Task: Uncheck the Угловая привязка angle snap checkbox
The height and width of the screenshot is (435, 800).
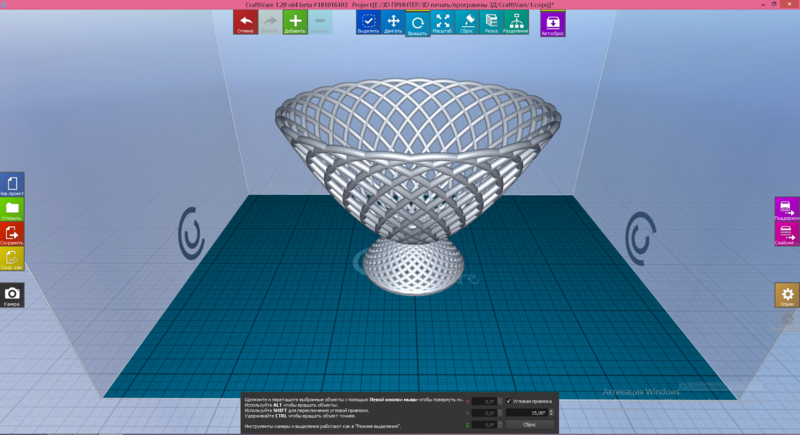Action: click(x=509, y=401)
